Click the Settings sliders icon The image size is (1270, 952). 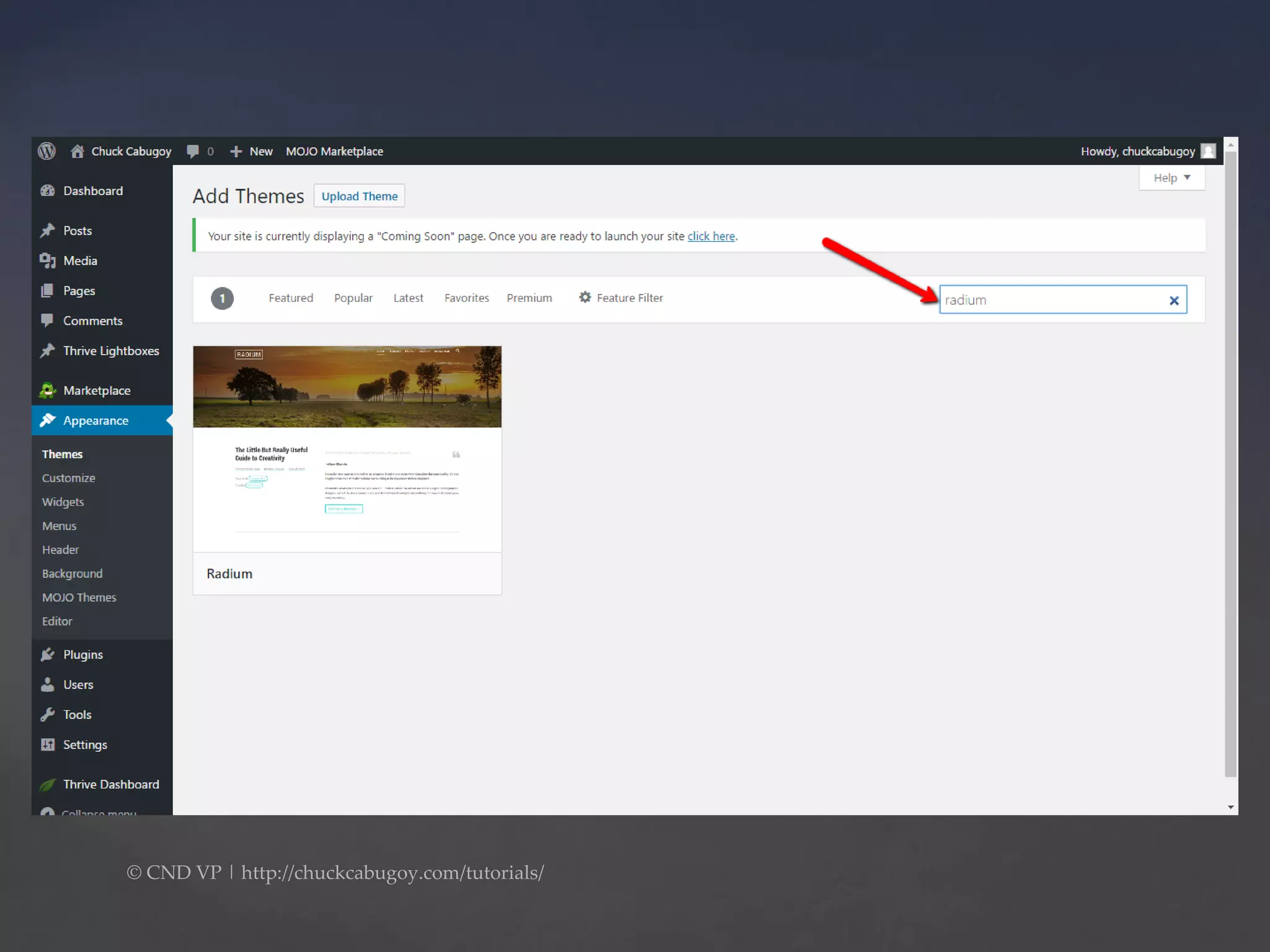click(x=48, y=744)
